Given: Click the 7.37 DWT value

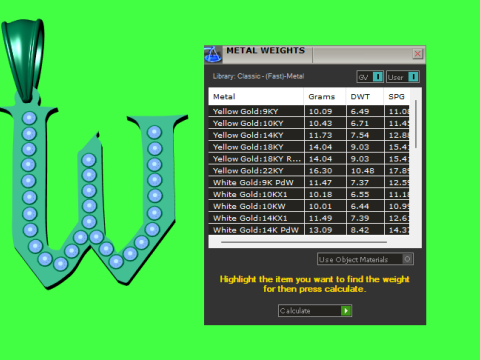Looking at the screenshot, I should click(360, 183).
